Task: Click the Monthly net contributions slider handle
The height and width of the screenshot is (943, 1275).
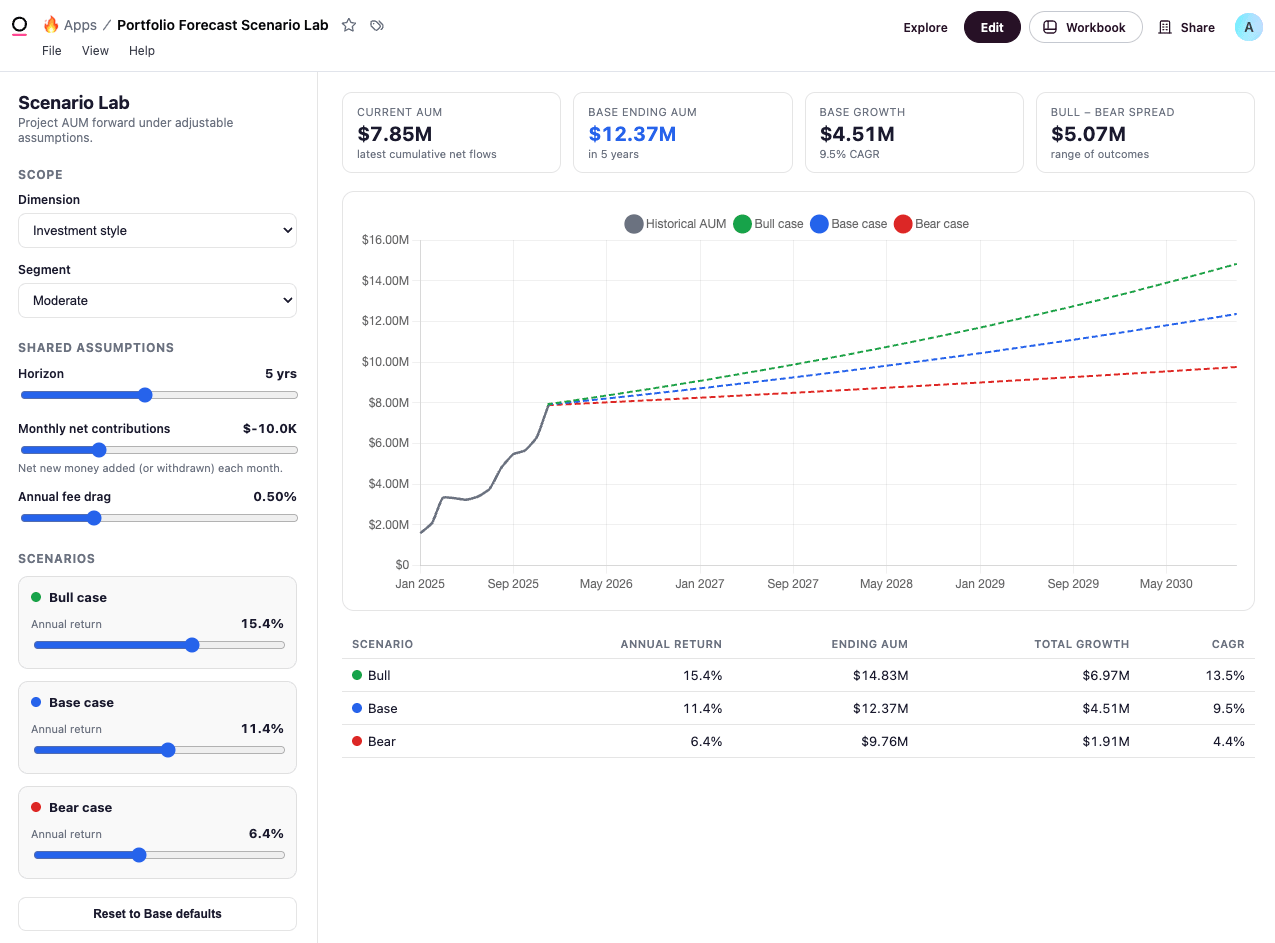Action: pos(98,450)
